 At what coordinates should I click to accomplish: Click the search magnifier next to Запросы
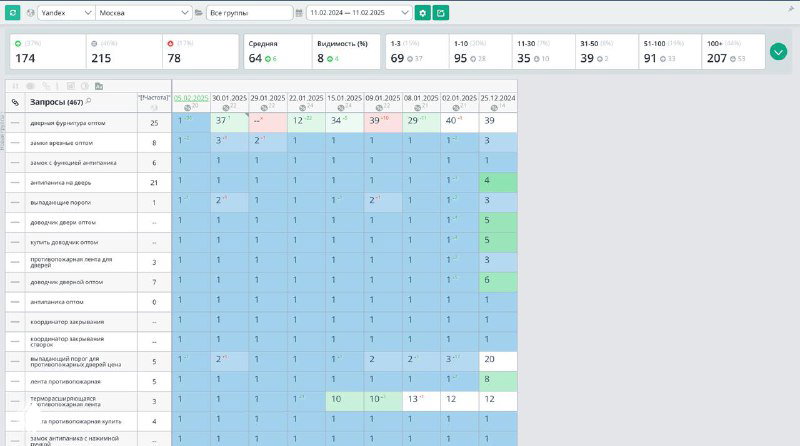[88, 102]
